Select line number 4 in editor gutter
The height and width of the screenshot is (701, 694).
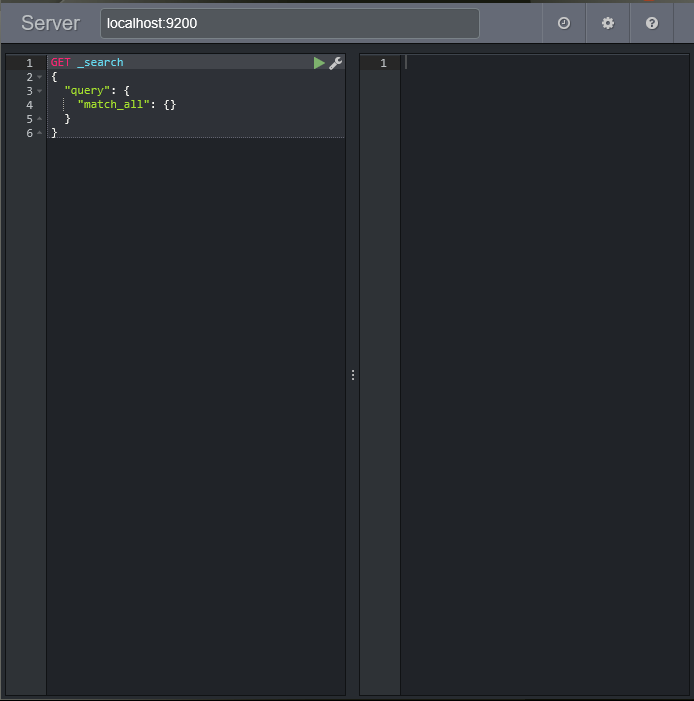coord(29,105)
